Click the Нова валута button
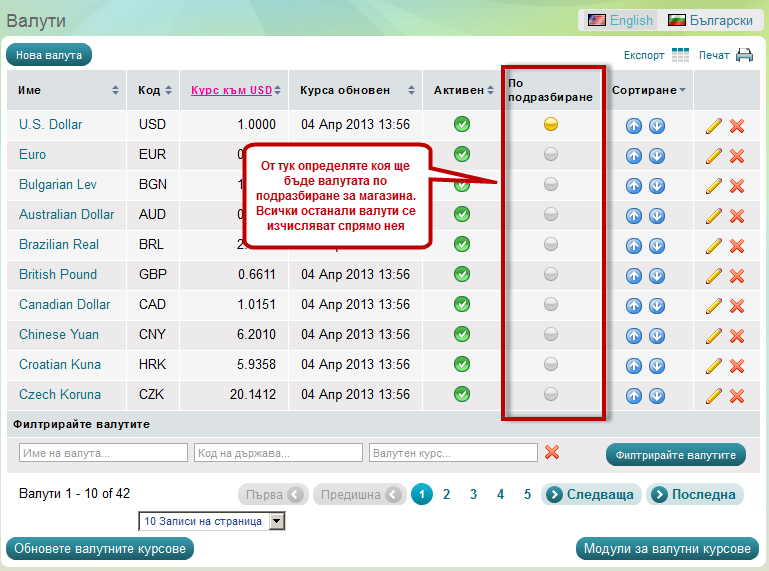 (49, 55)
